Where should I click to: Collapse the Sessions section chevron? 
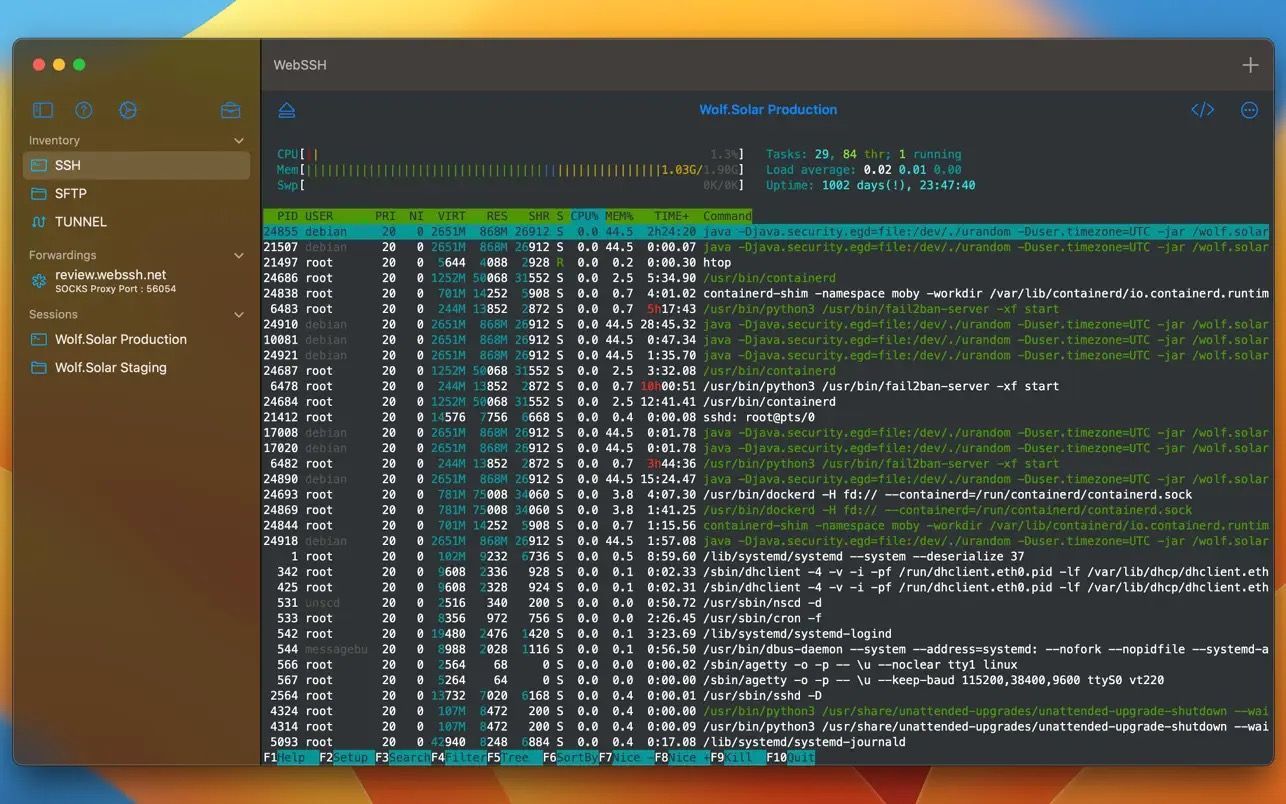[238, 314]
